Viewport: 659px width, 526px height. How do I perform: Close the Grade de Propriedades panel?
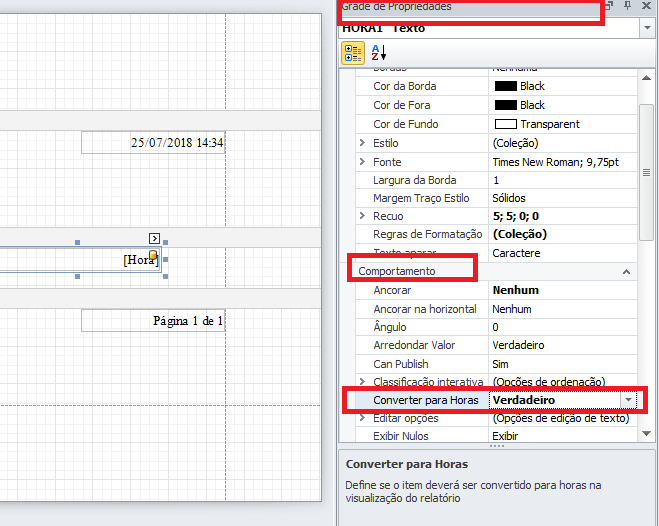pyautogui.click(x=646, y=5)
